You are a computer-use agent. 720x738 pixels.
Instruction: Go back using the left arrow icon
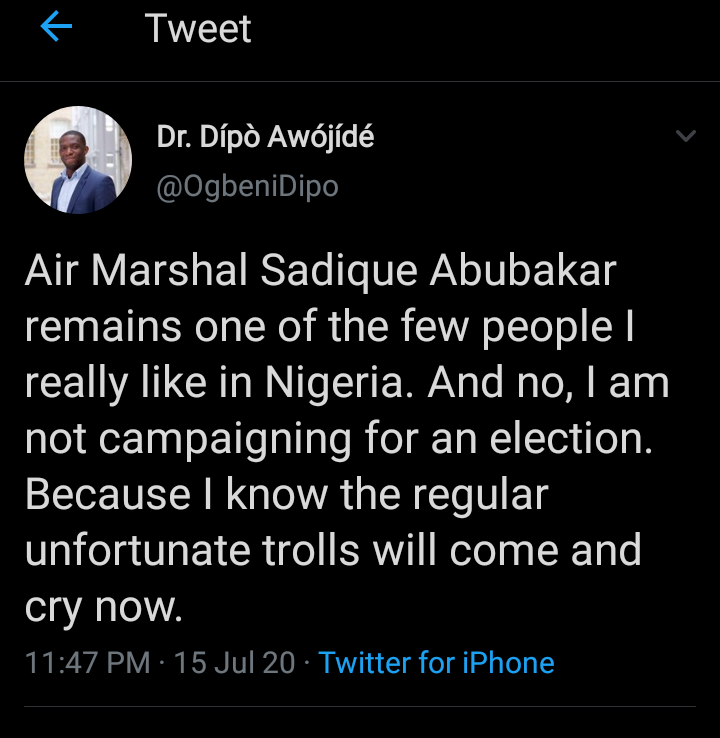[x=57, y=28]
